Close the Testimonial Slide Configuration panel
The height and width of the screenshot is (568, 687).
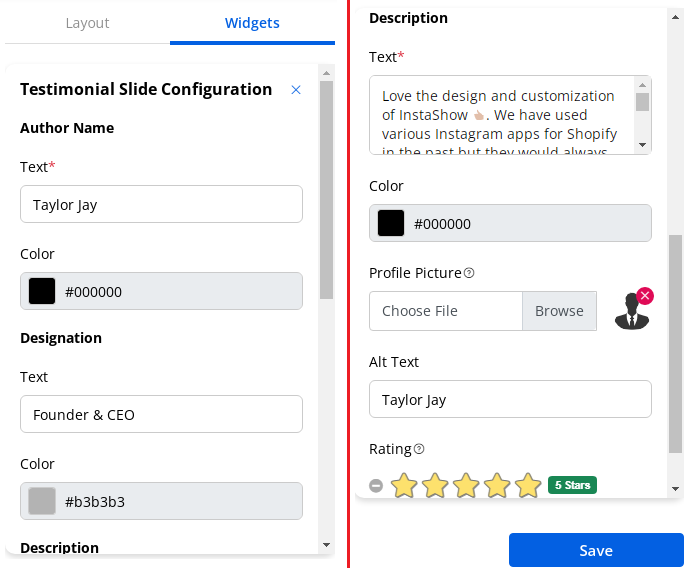296,90
